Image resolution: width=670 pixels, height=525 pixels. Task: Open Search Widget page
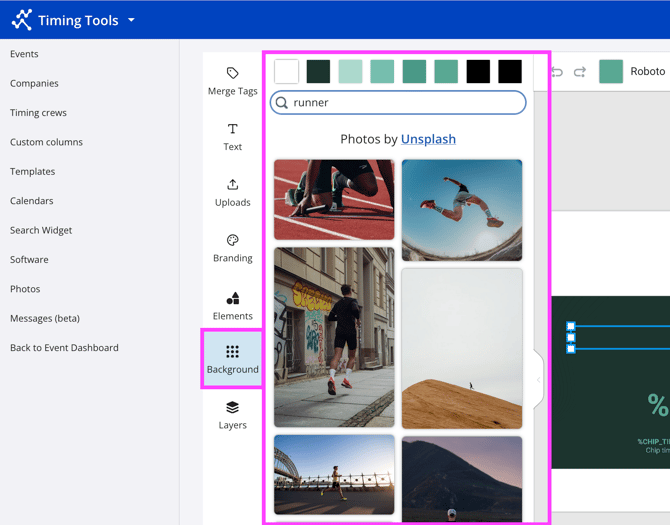tap(41, 230)
